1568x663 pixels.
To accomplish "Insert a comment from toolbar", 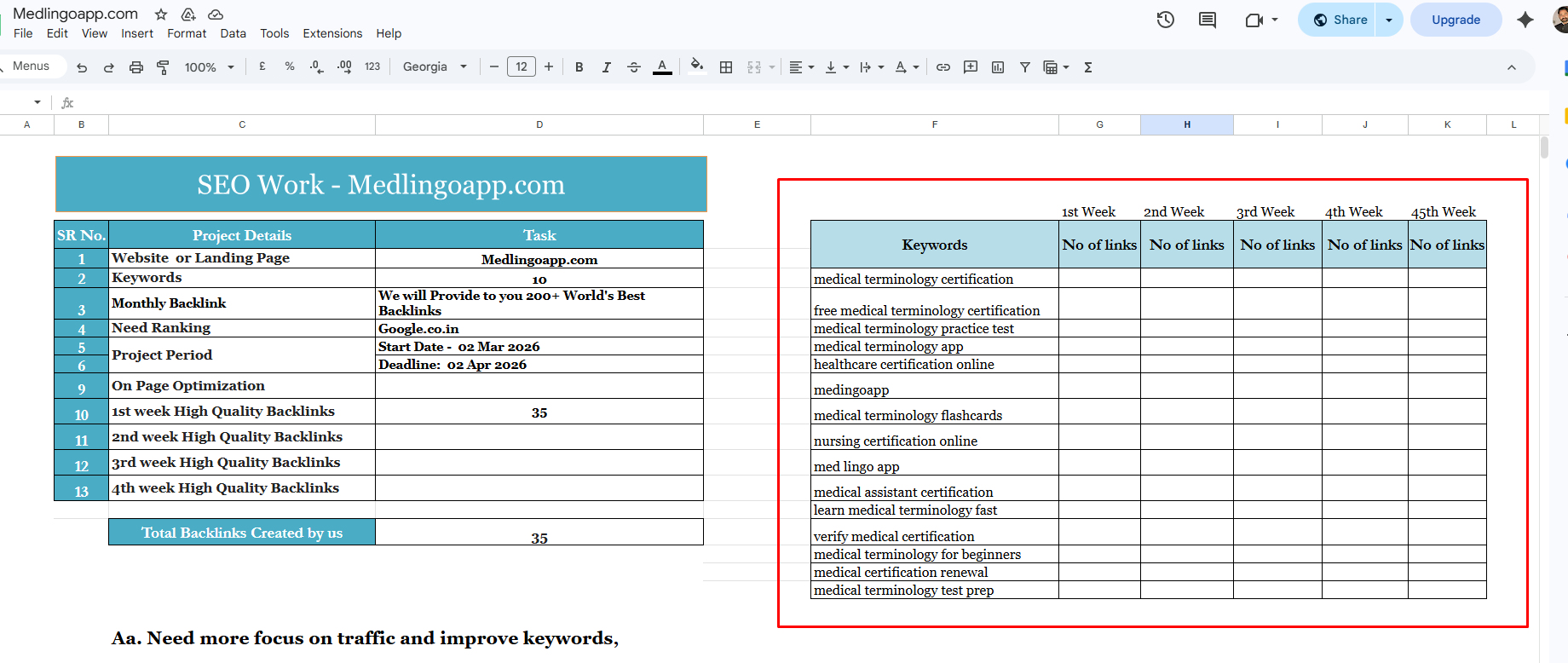I will click(971, 67).
